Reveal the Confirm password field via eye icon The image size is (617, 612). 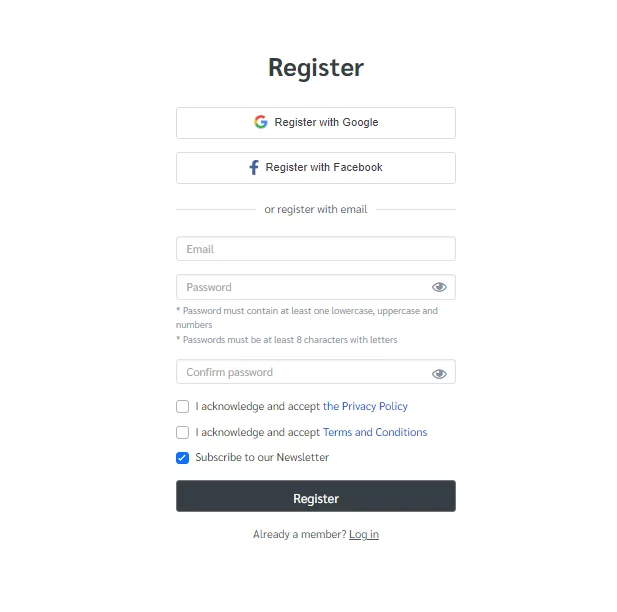[x=439, y=373]
